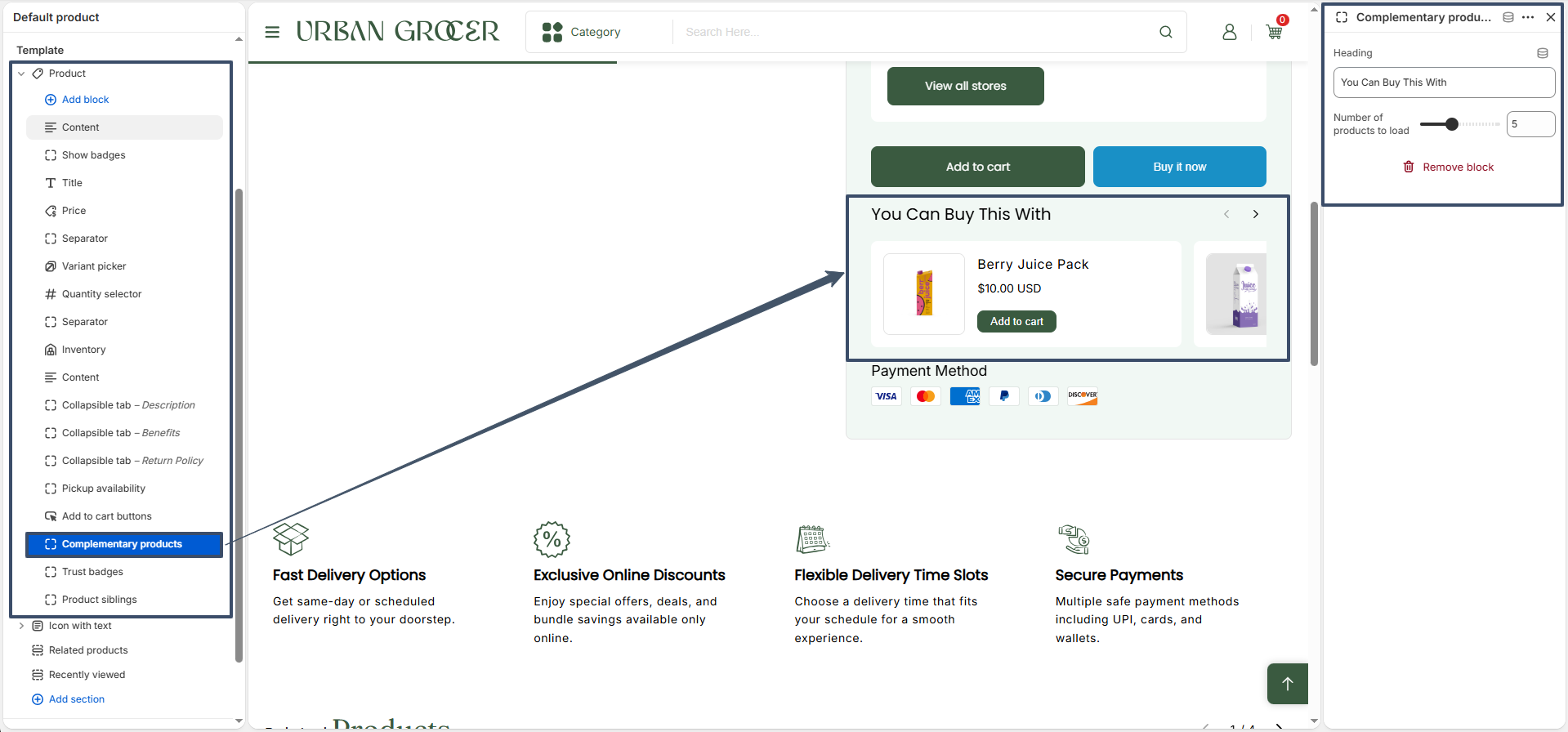Click the large Add to cart button
The image size is (1568, 732).
point(978,167)
